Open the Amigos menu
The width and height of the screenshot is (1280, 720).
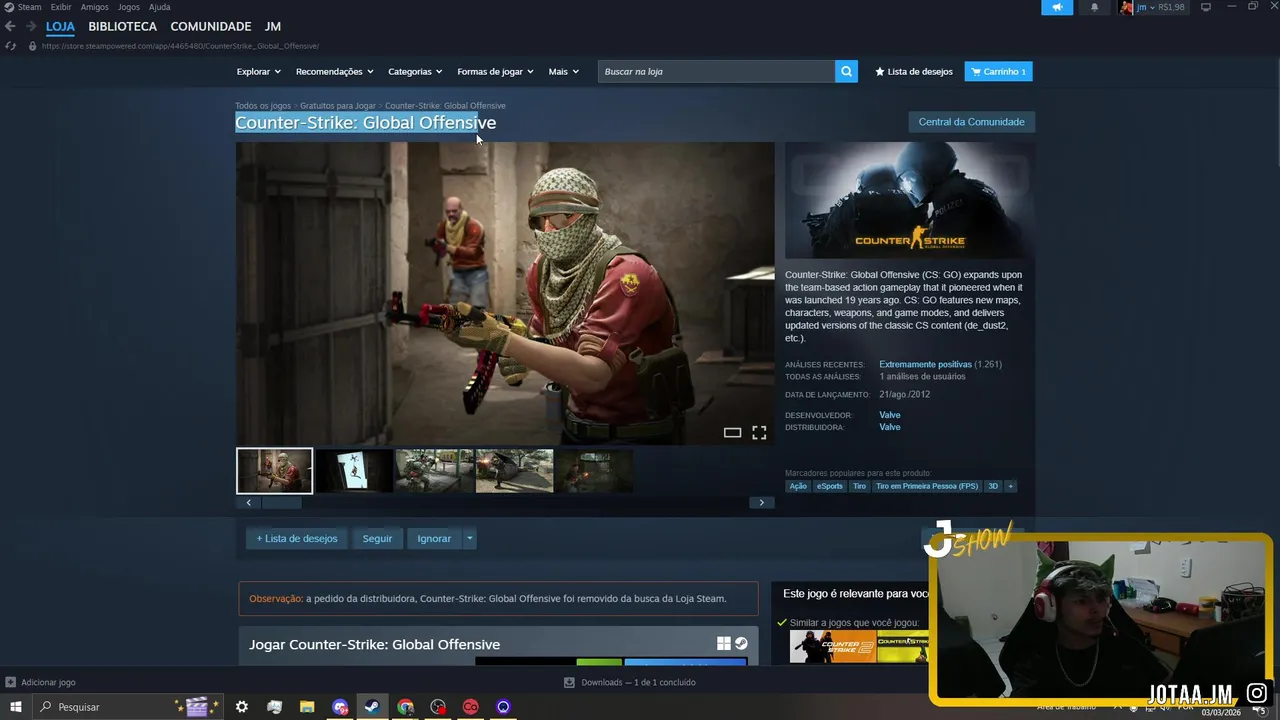click(x=94, y=7)
